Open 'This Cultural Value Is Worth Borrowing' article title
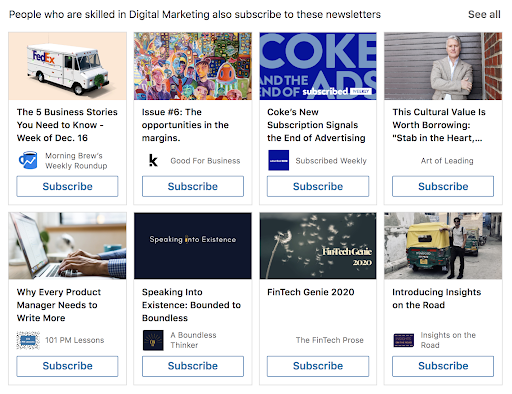 439,125
